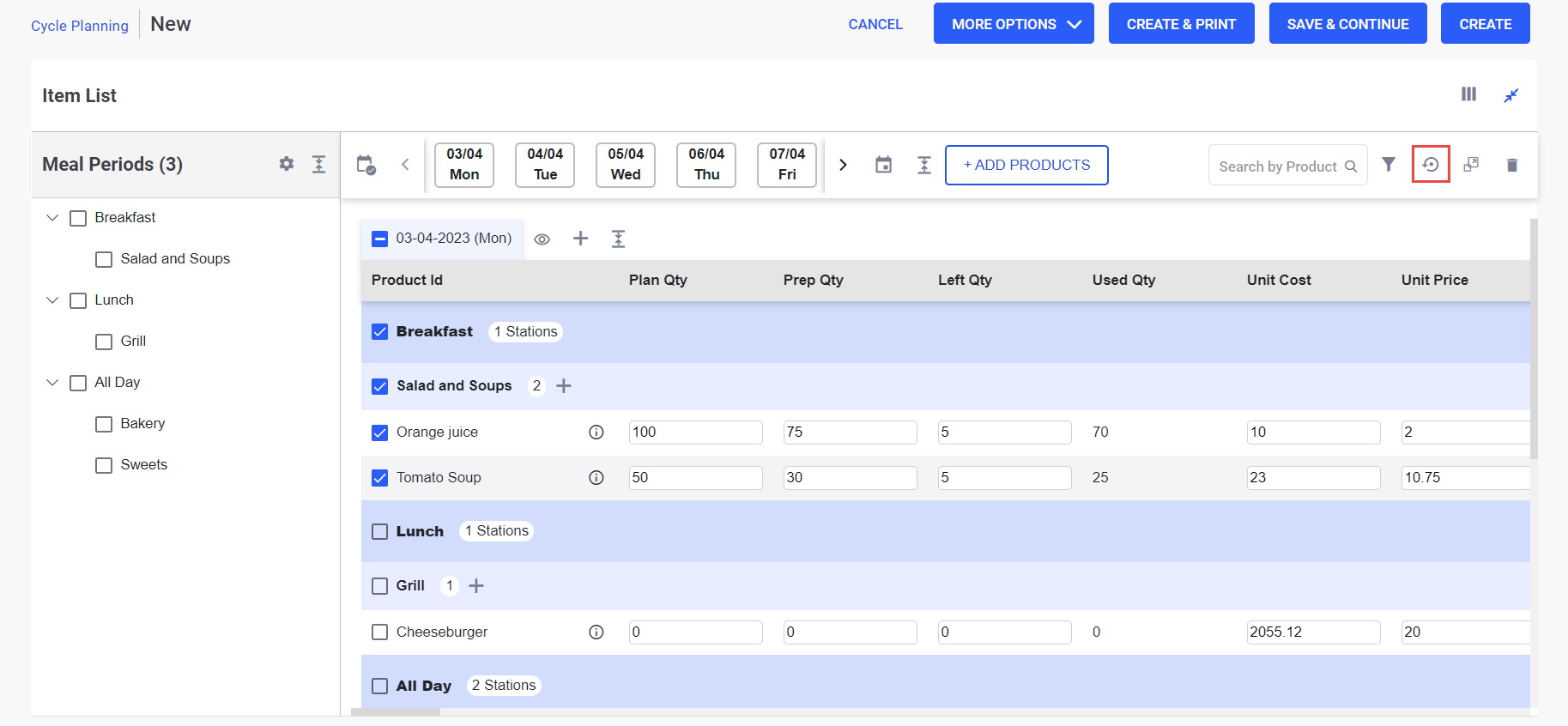Open info icon for Tomato Soup

pos(596,477)
